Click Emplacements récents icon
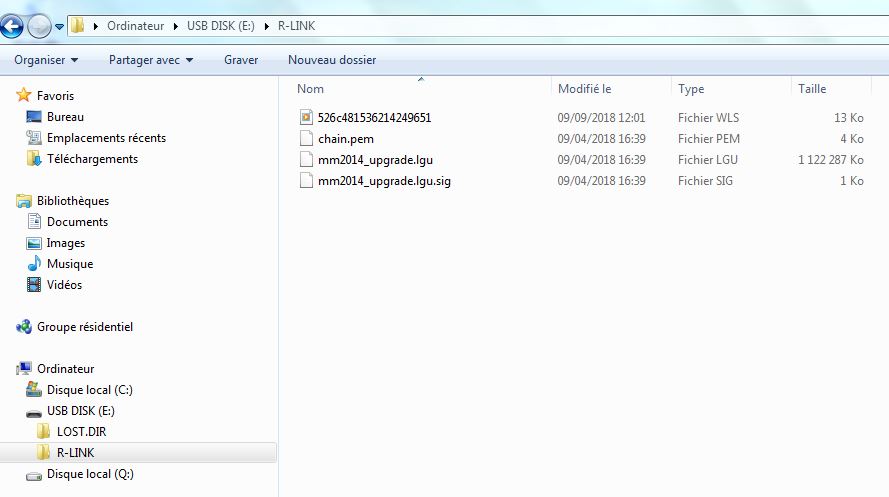 point(34,137)
